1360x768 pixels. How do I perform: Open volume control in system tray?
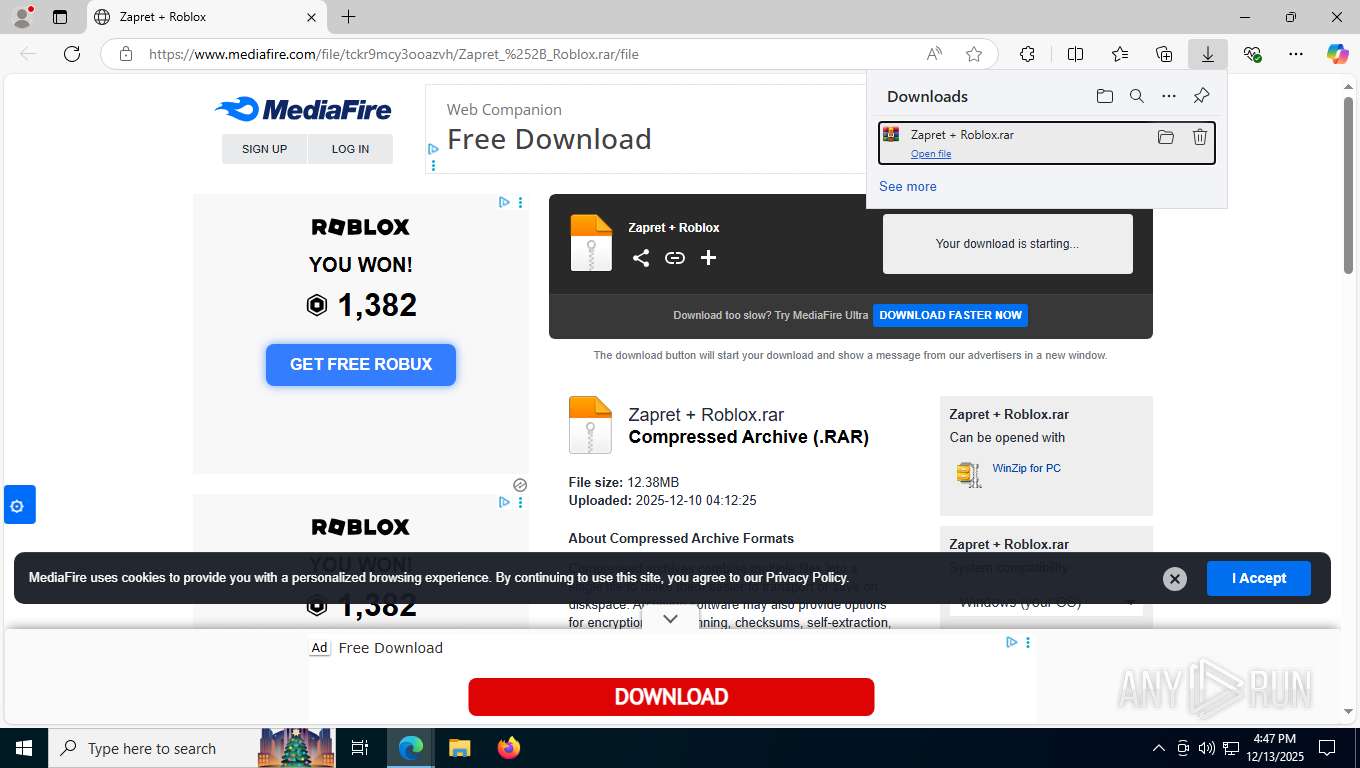click(x=1207, y=748)
